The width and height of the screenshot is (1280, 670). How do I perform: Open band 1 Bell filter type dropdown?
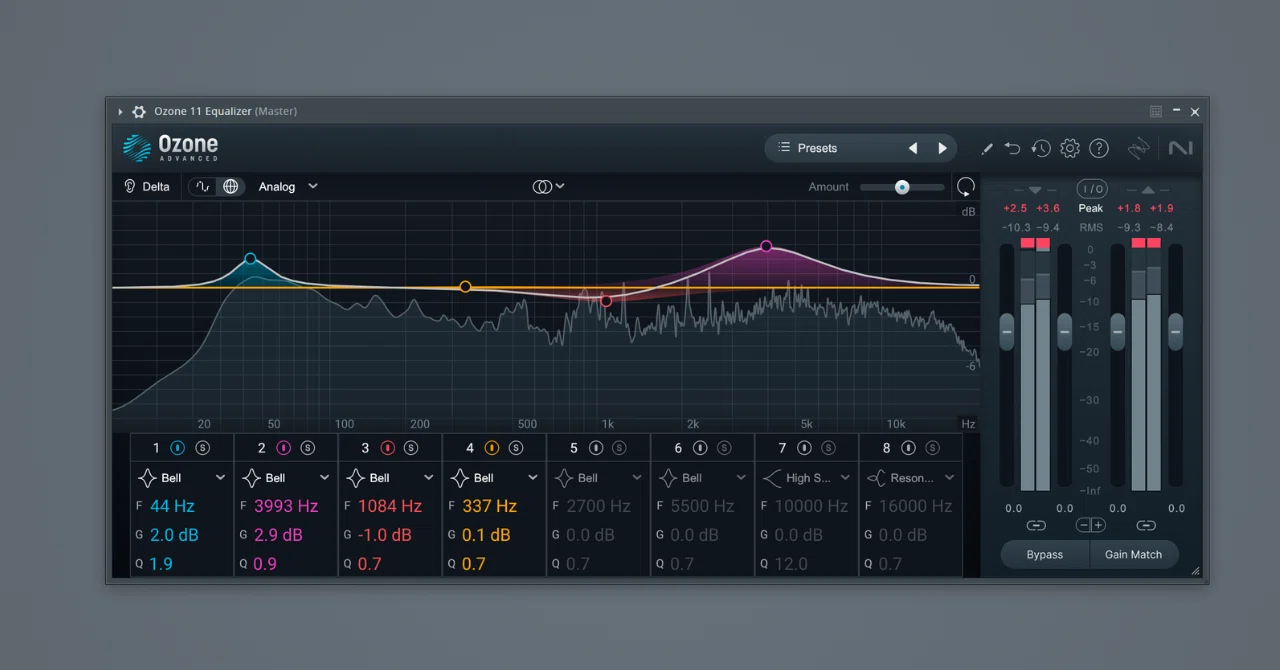point(182,478)
